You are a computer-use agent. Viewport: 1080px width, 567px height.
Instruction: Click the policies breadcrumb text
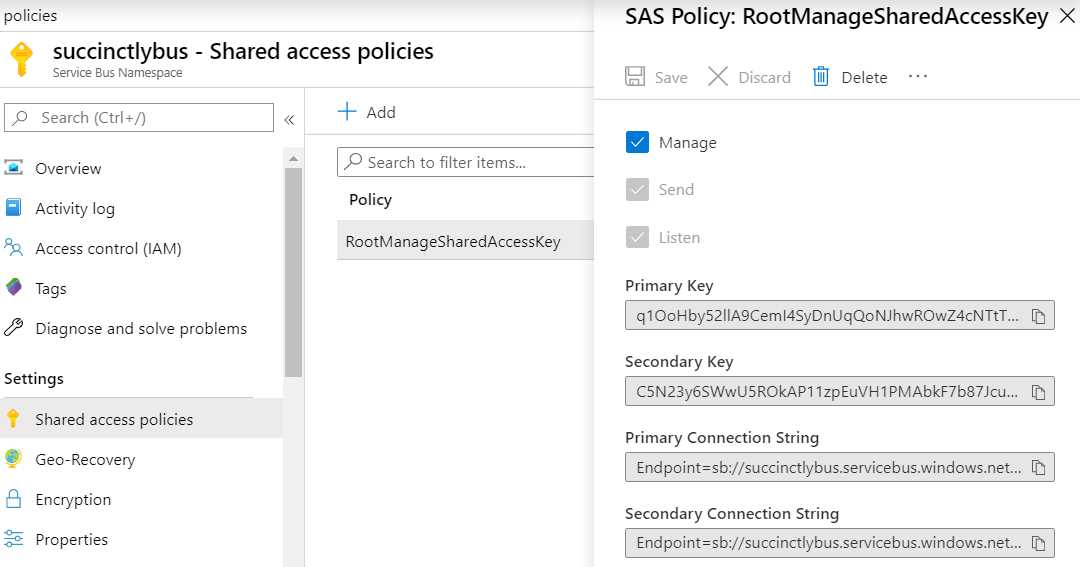point(30,15)
